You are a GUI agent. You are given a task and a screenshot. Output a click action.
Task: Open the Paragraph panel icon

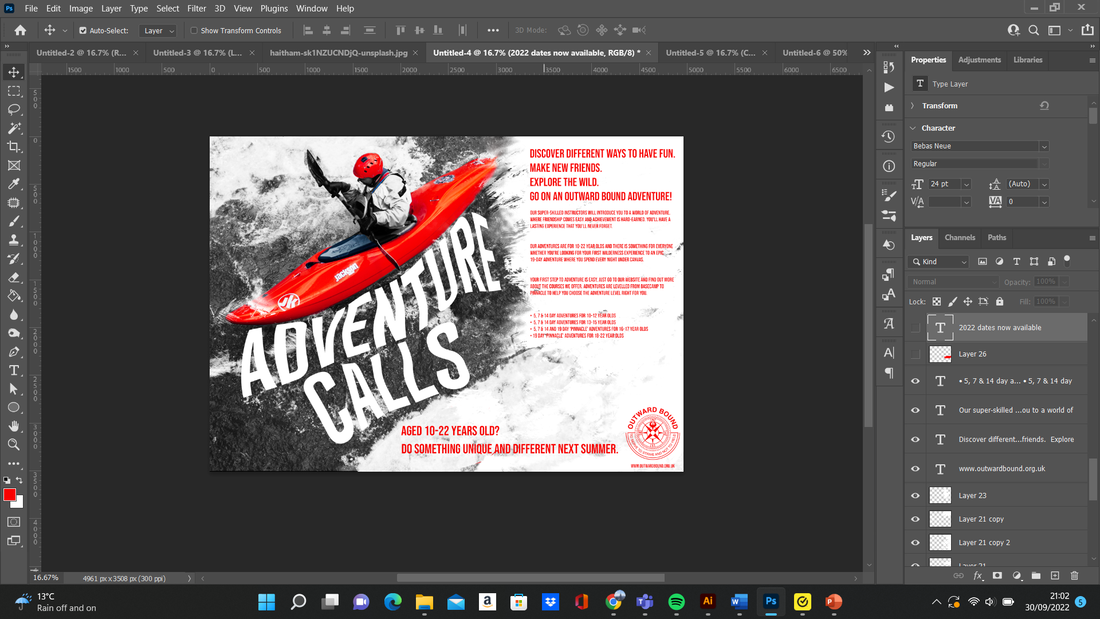tap(889, 373)
